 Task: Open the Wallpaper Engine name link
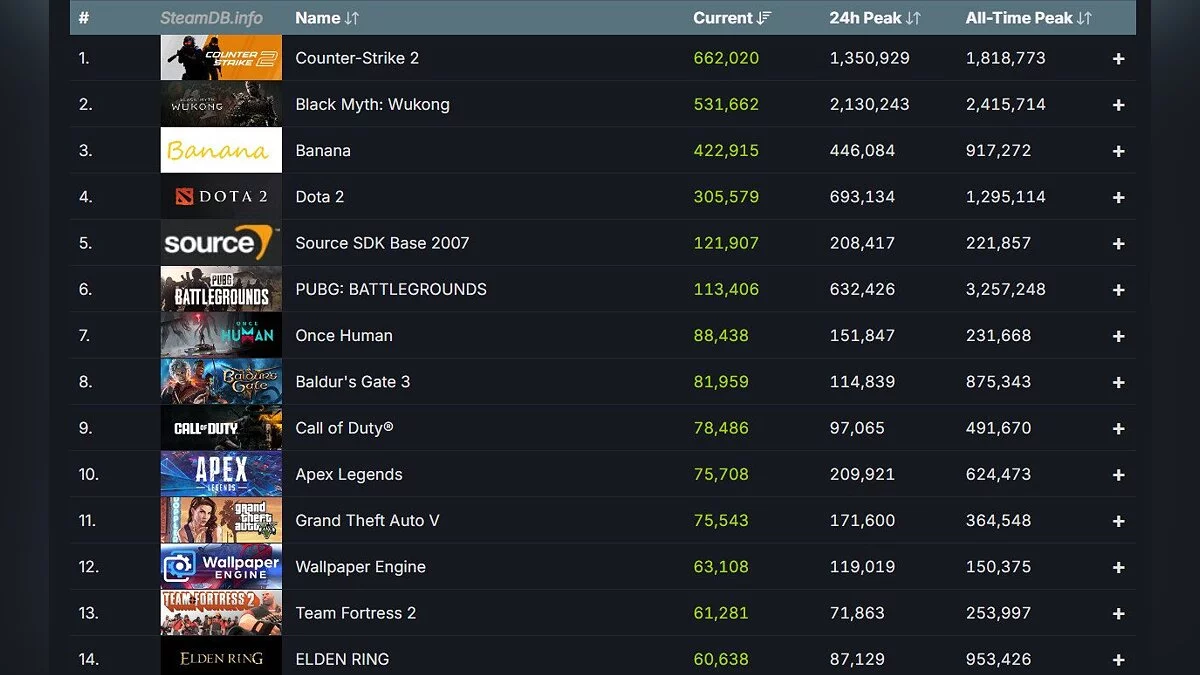(361, 566)
